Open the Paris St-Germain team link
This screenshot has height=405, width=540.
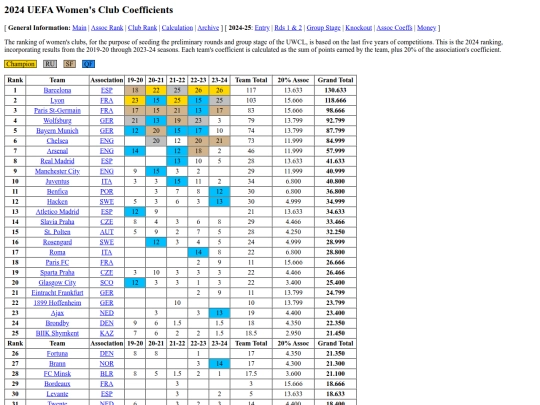coord(57,111)
